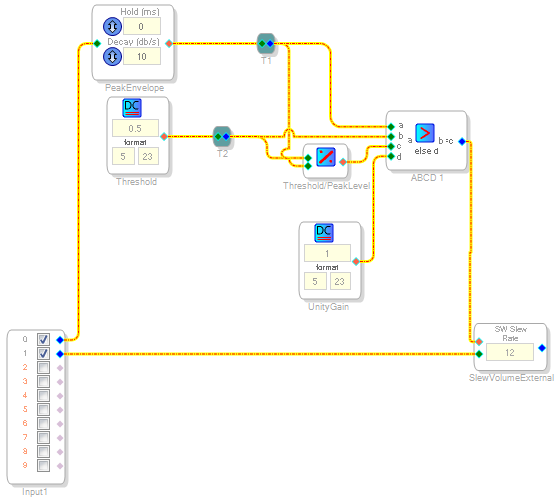Select the Threshold value field 0.5

click(x=135, y=128)
